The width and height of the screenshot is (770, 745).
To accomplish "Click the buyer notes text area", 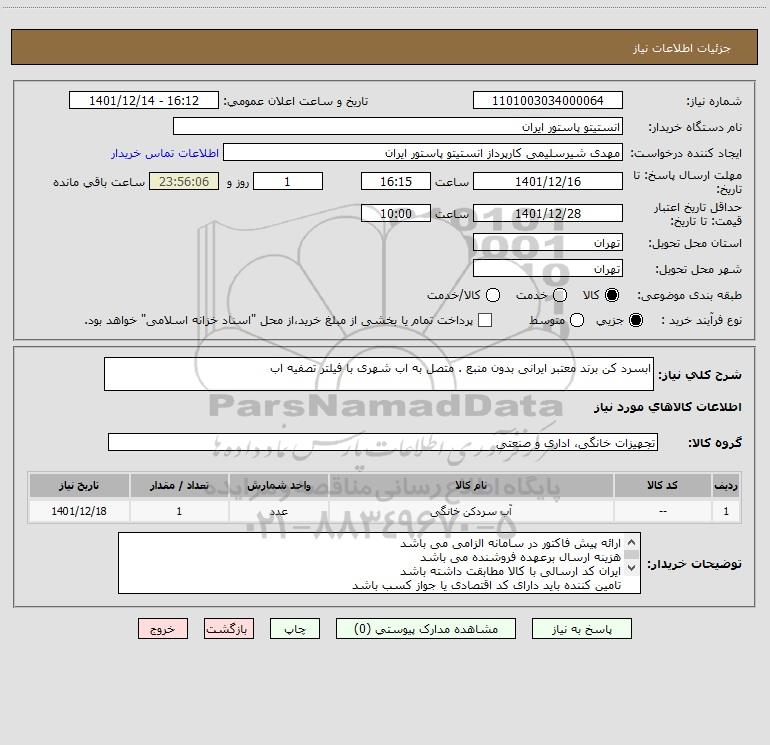I will pos(379,563).
